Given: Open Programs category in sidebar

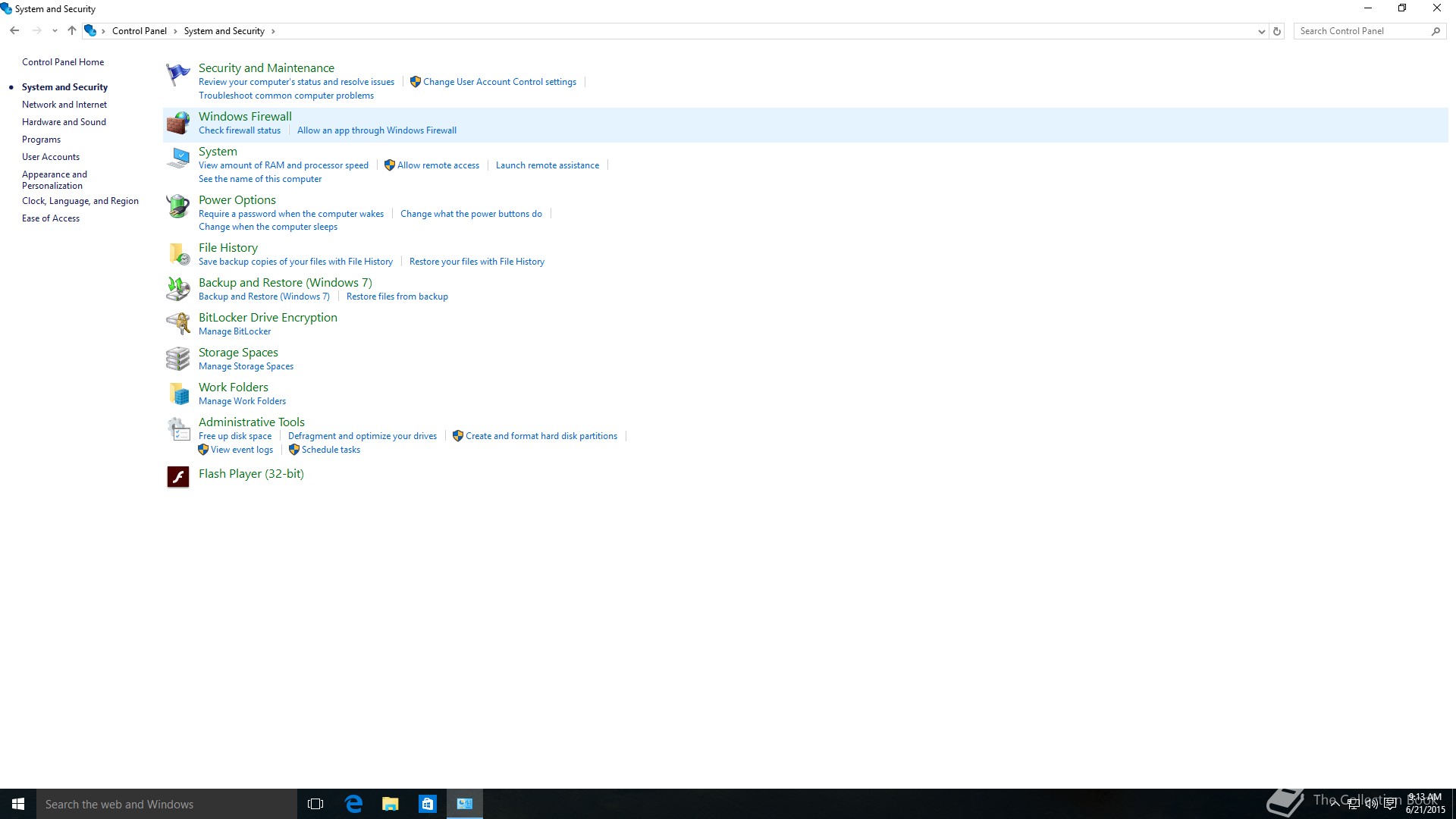Looking at the screenshot, I should click(x=41, y=140).
